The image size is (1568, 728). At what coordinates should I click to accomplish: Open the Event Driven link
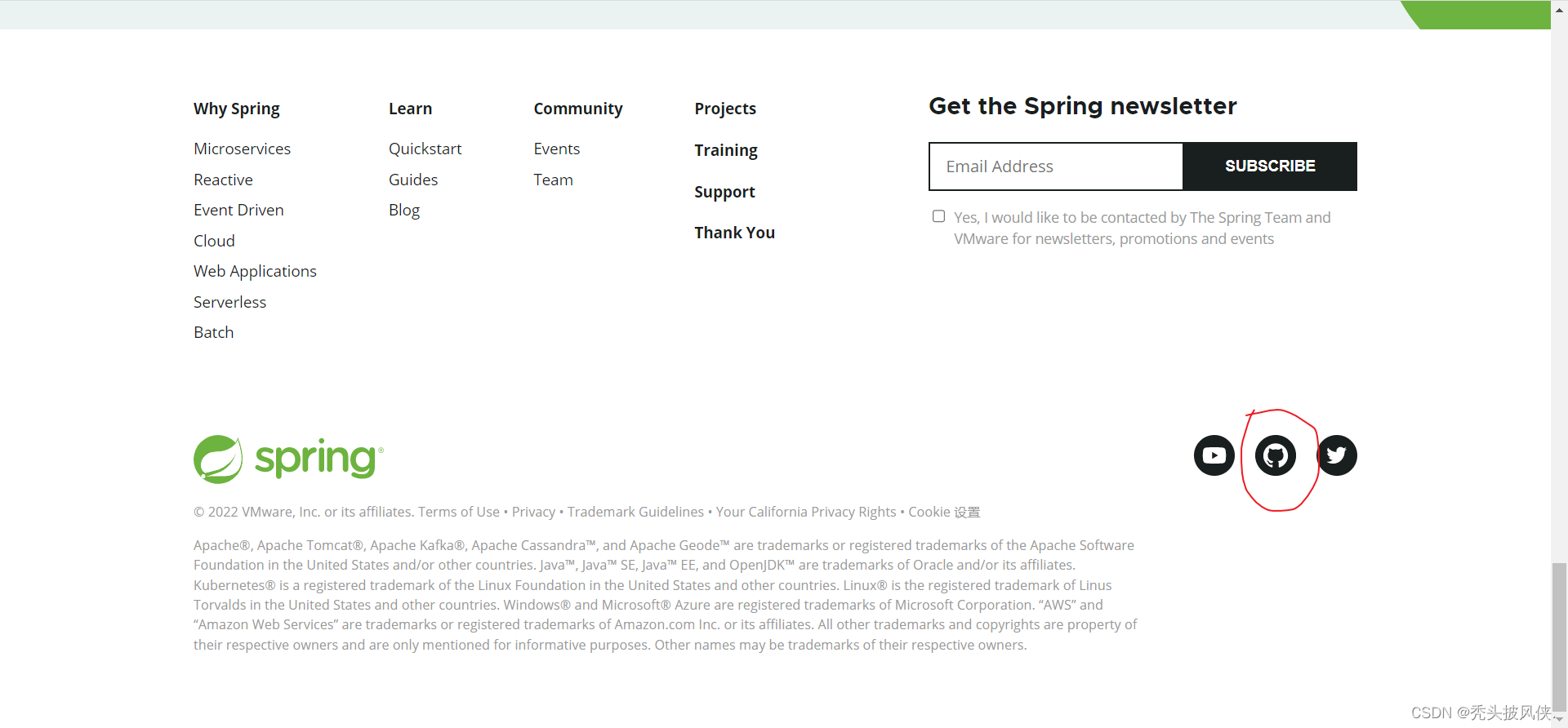click(x=238, y=210)
